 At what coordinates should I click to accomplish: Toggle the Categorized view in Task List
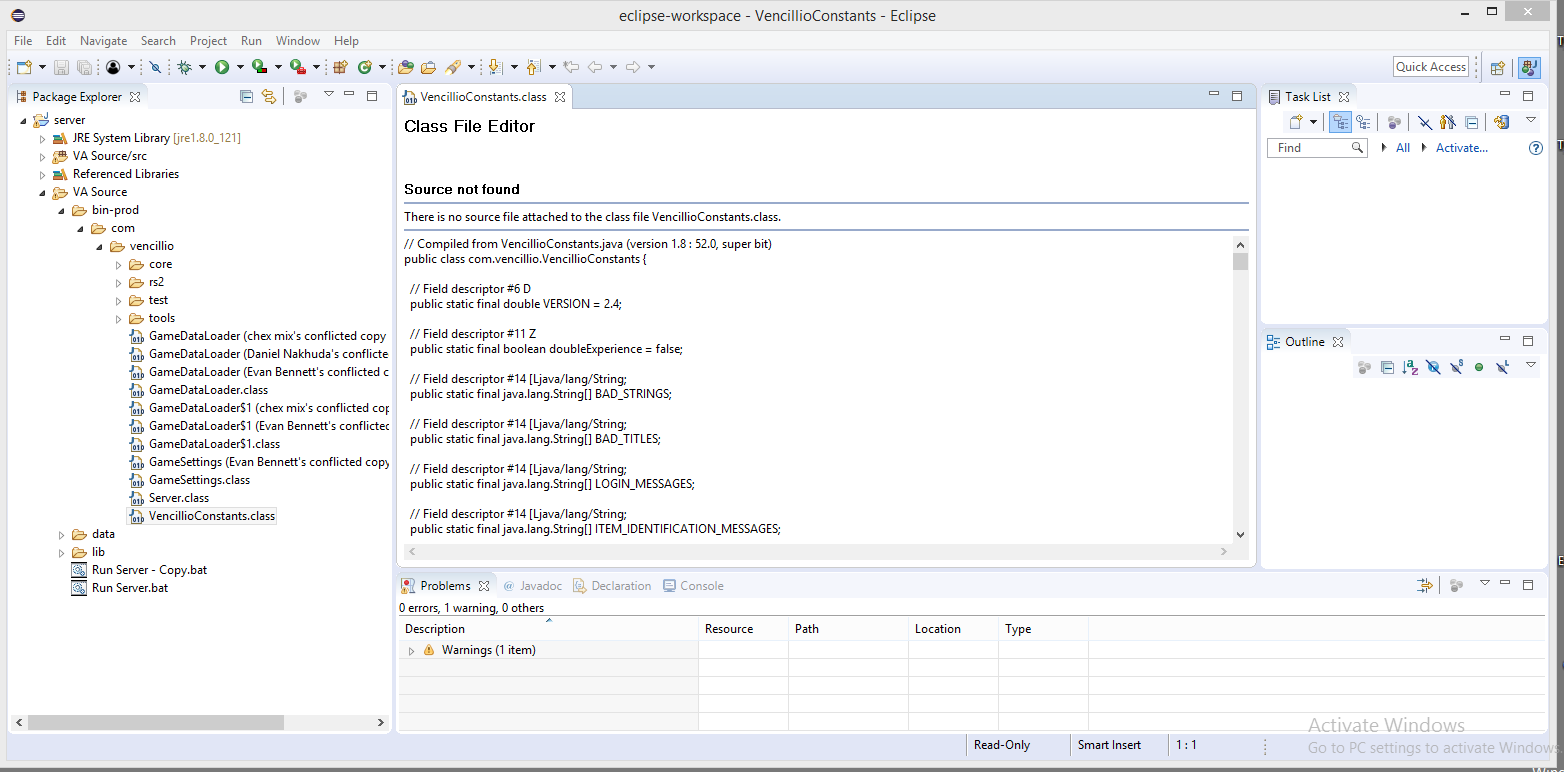click(1340, 122)
